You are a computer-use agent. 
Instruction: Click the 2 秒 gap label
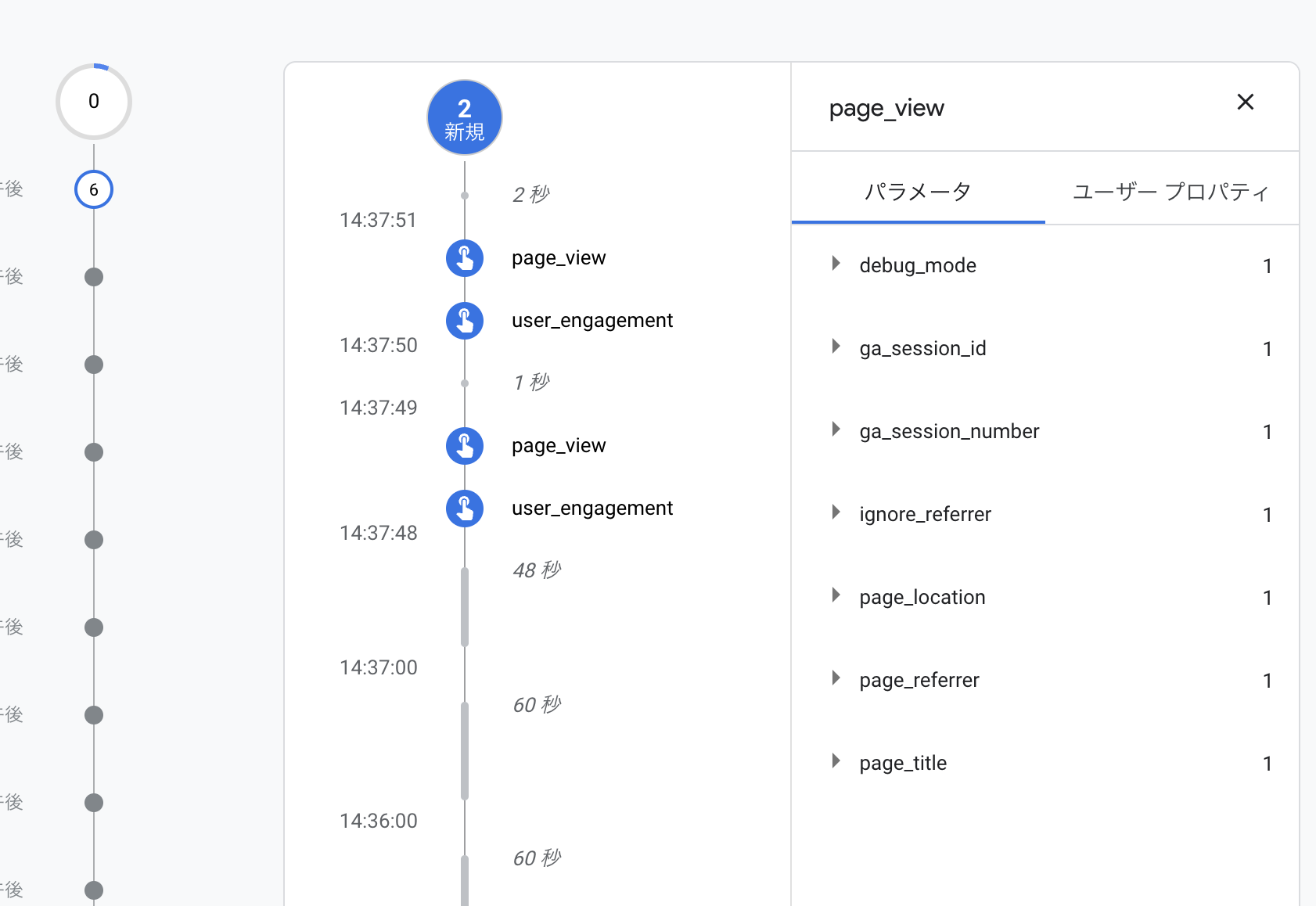pos(531,195)
